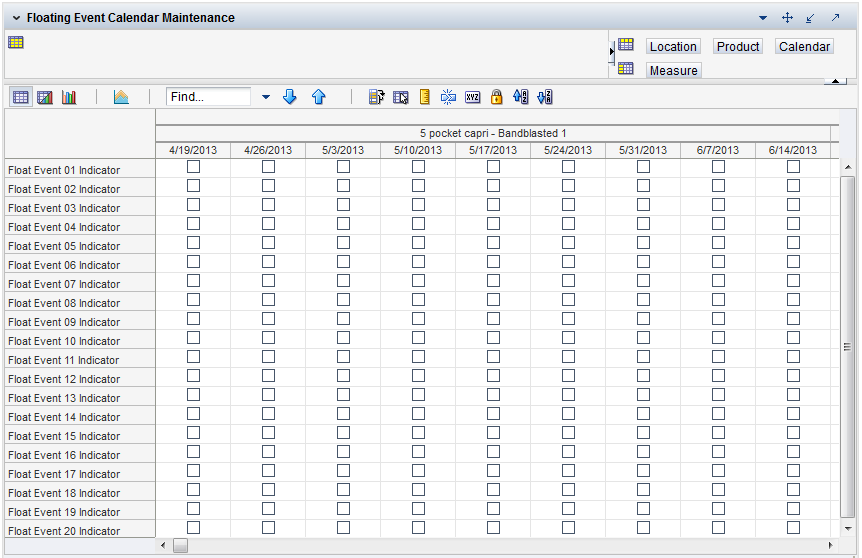Image resolution: width=862 pixels, height=558 pixels.
Task: Select the Float Event 17 Indicator row header
Action: [80, 474]
